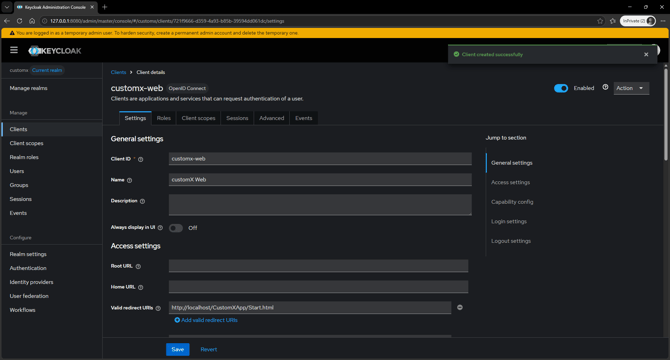
Task: Click the Valid redirect URIs input field
Action: (310, 307)
